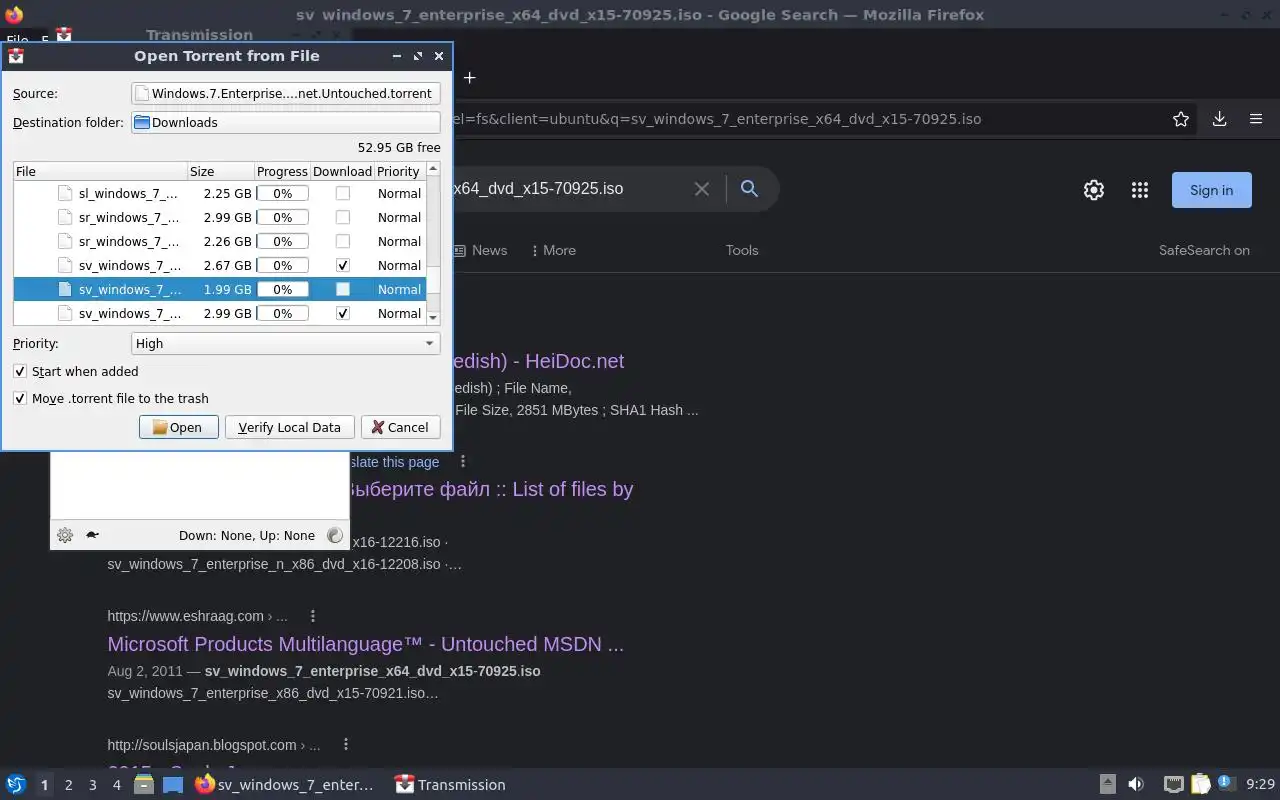The image size is (1280, 800).
Task: Enable download for sl_windows_7 2.25 GB file
Action: tap(343, 193)
